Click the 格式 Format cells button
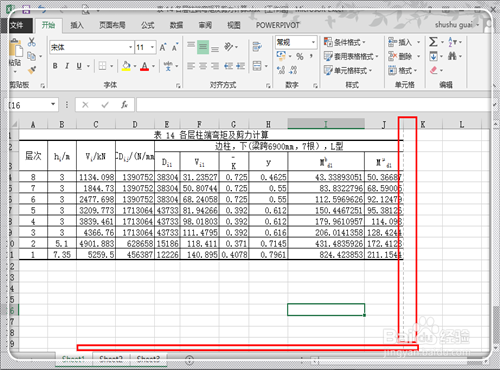The image size is (500, 370). click(x=404, y=70)
